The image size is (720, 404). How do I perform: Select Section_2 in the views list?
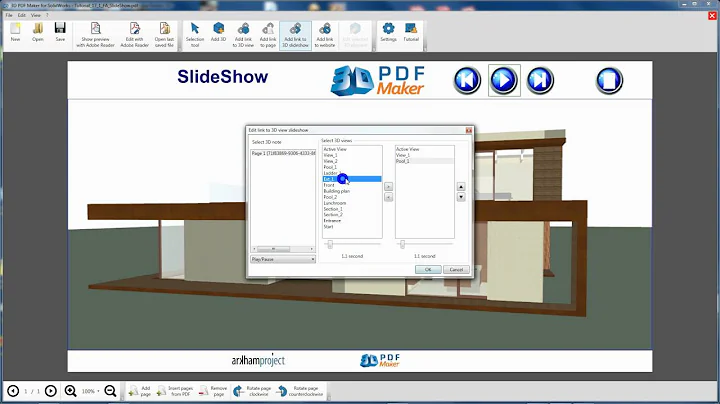coord(333,215)
